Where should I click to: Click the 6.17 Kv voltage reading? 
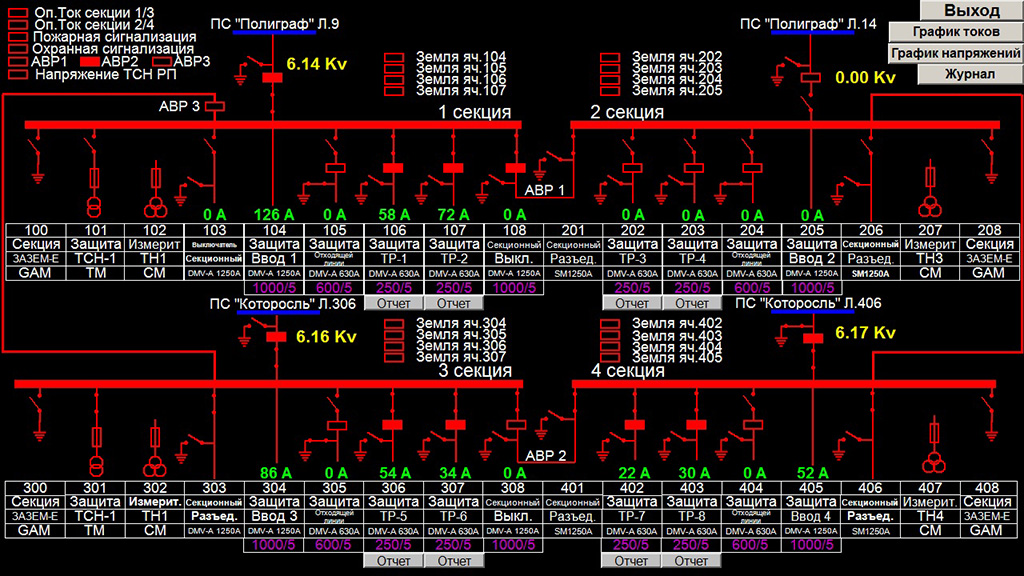point(865,333)
